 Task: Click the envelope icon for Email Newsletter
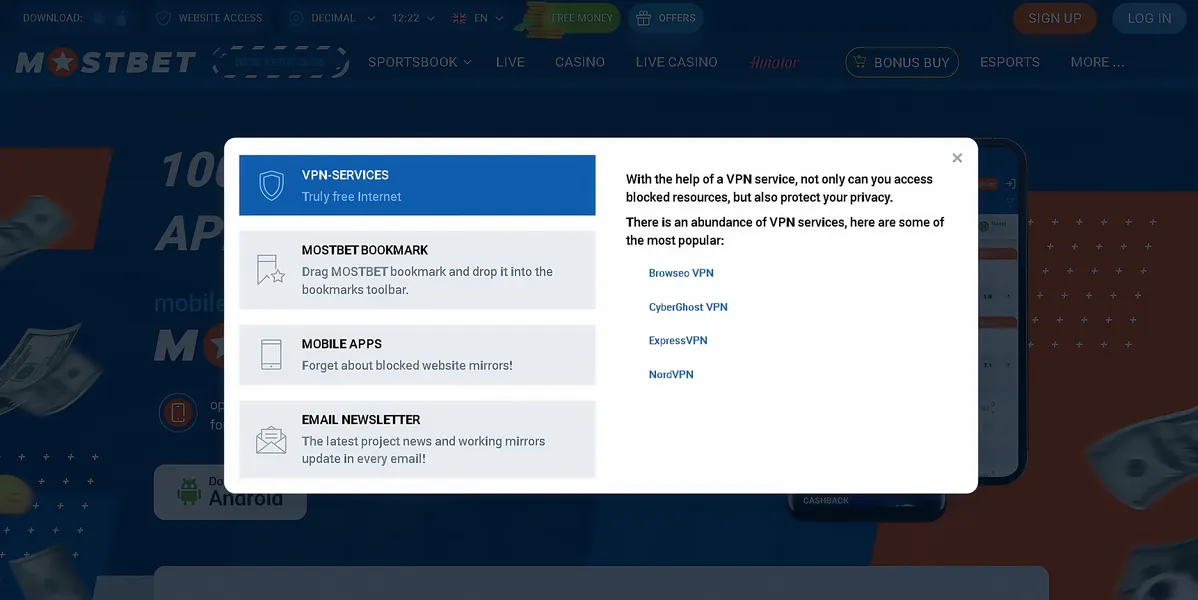pos(271,440)
